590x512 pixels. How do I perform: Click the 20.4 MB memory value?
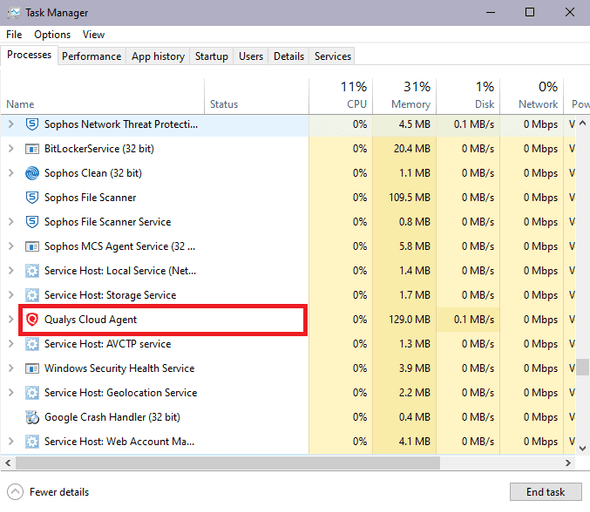(412, 149)
